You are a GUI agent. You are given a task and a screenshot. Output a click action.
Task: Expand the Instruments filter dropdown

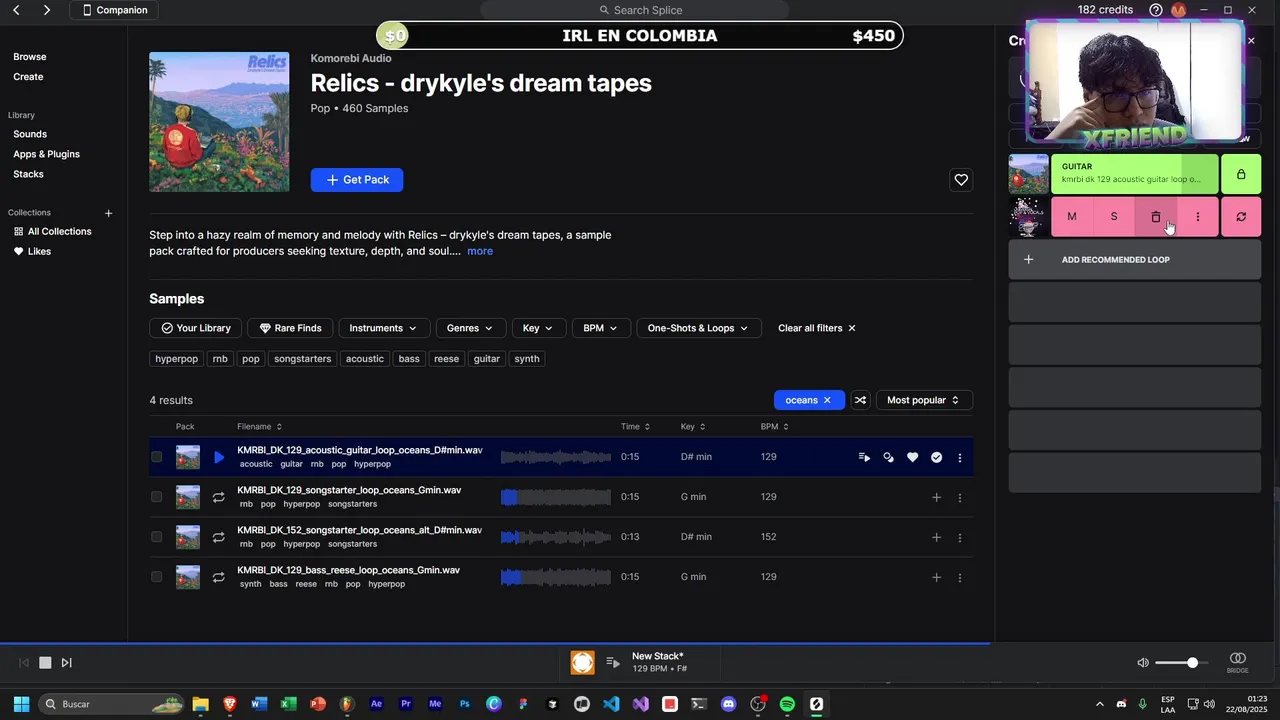point(383,328)
